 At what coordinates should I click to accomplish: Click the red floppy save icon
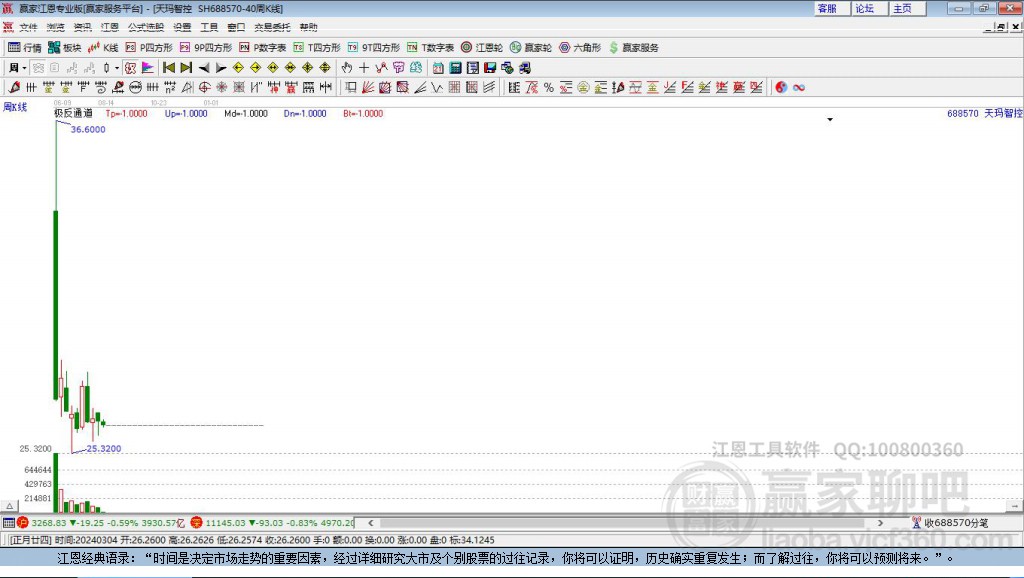[x=490, y=67]
